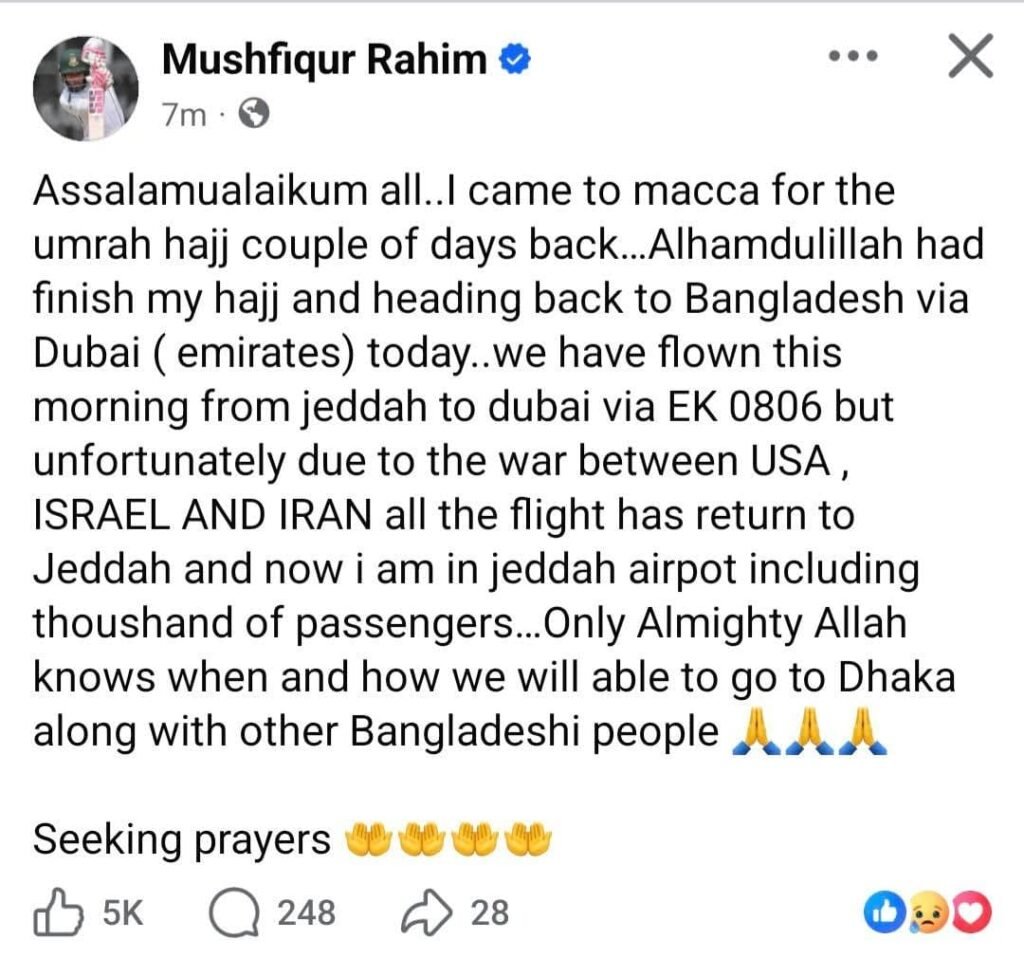
Task: Click the globe Public audience icon
Action: pyautogui.click(x=256, y=116)
